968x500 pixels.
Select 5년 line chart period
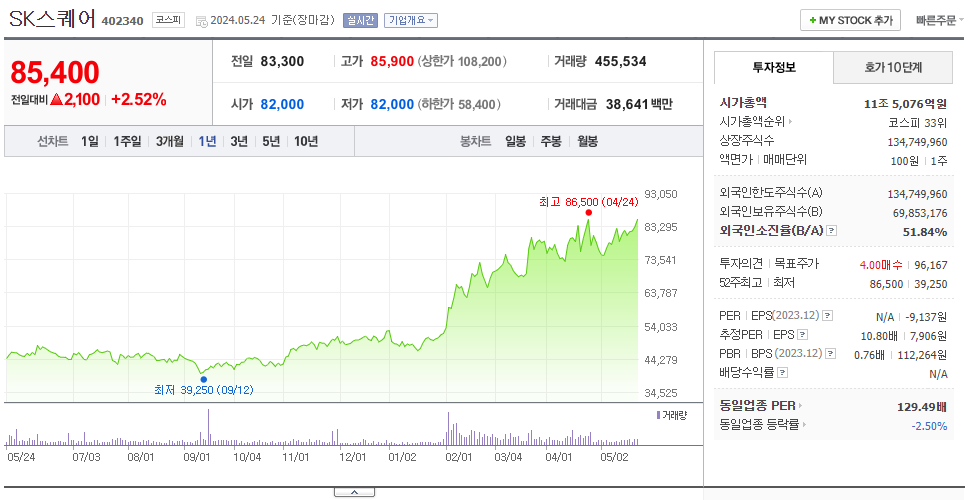[271, 141]
